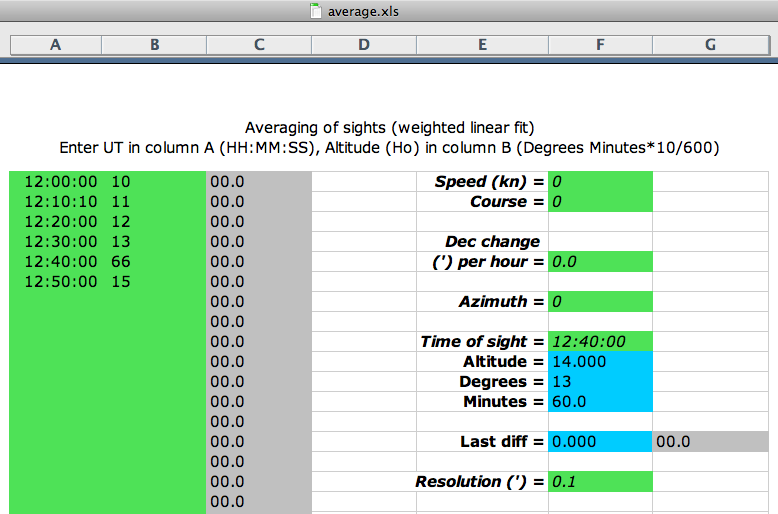Viewport: 778px width, 514px height.
Task: Select the Degrees result cell showing 13
Action: point(600,382)
